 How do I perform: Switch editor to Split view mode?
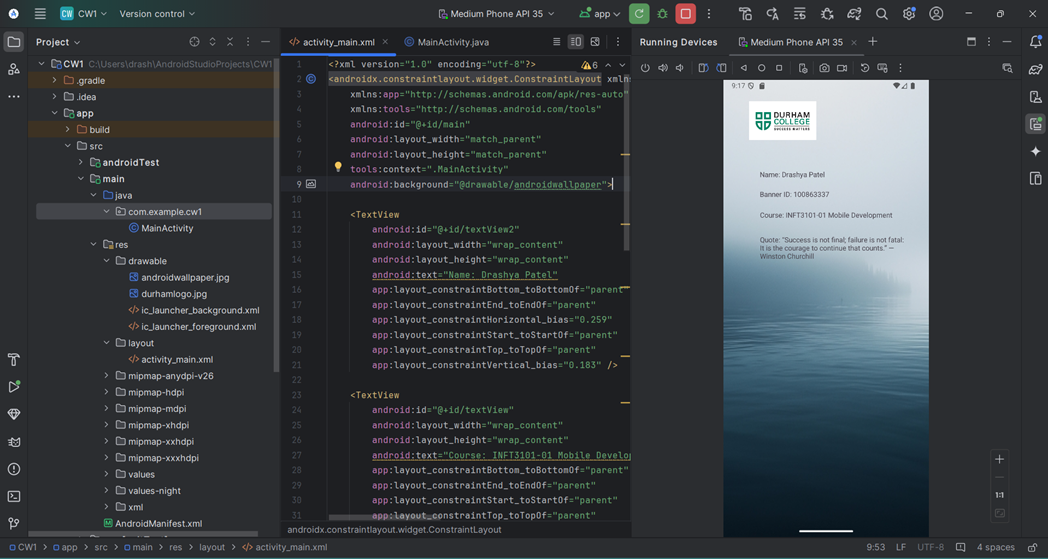(575, 41)
